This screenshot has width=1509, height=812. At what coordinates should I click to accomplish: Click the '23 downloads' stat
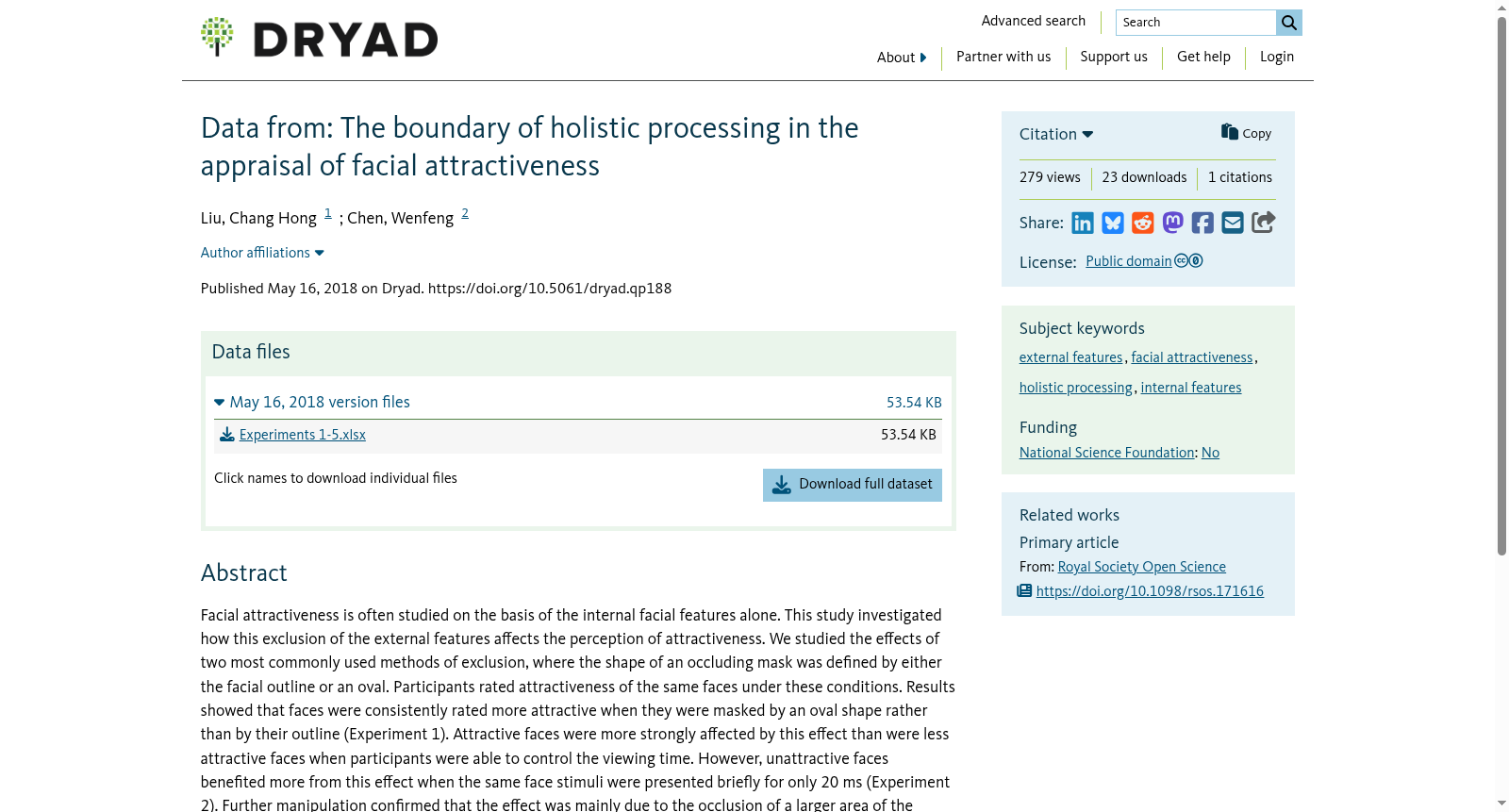1145,177
